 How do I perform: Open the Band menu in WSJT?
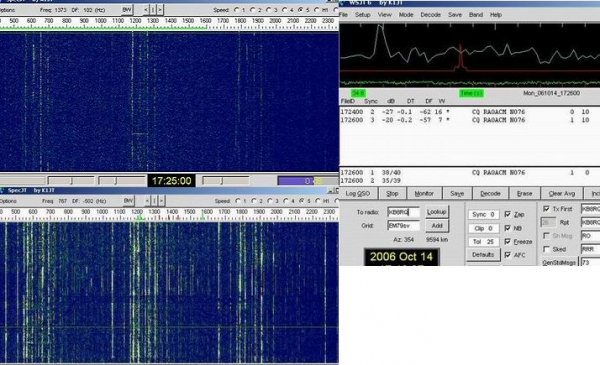(x=476, y=15)
